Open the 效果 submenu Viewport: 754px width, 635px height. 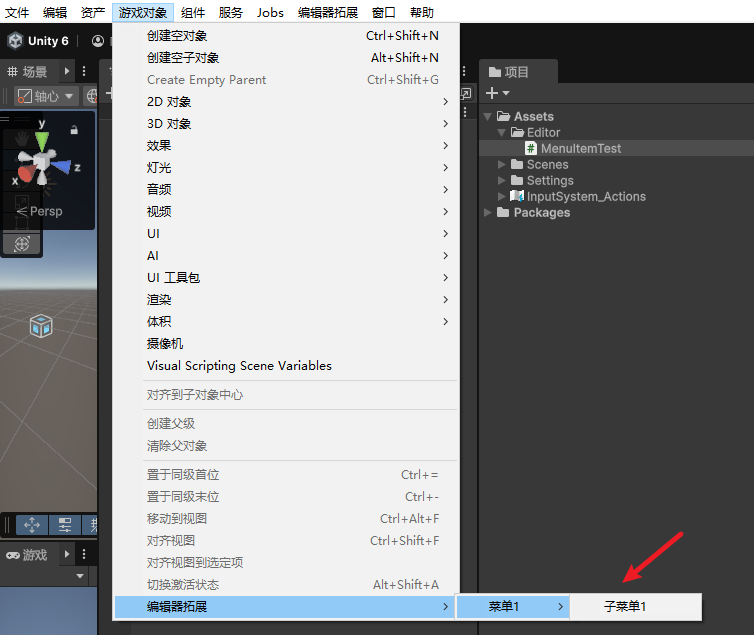coord(287,146)
